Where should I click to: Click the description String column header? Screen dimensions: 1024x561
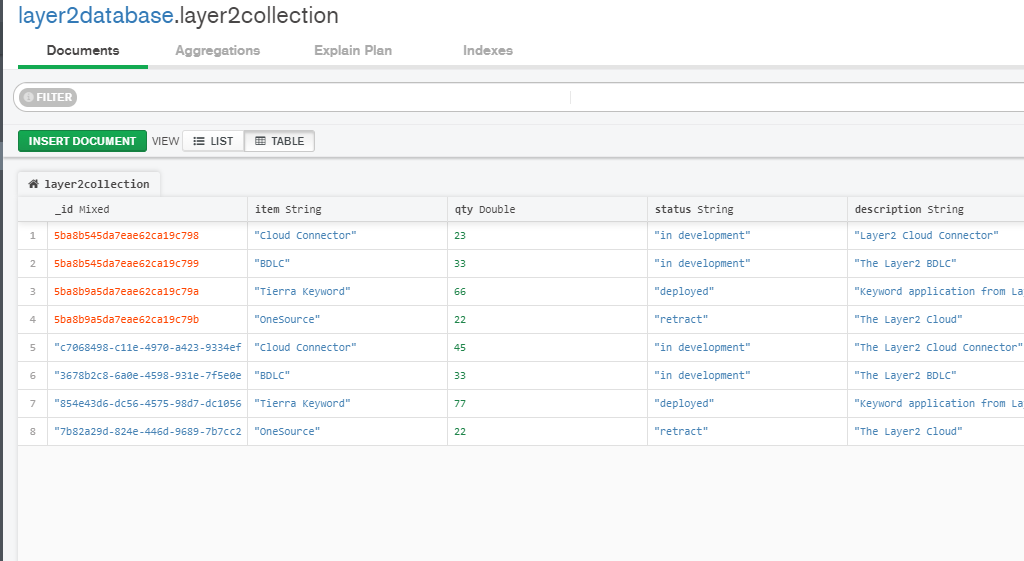point(909,209)
